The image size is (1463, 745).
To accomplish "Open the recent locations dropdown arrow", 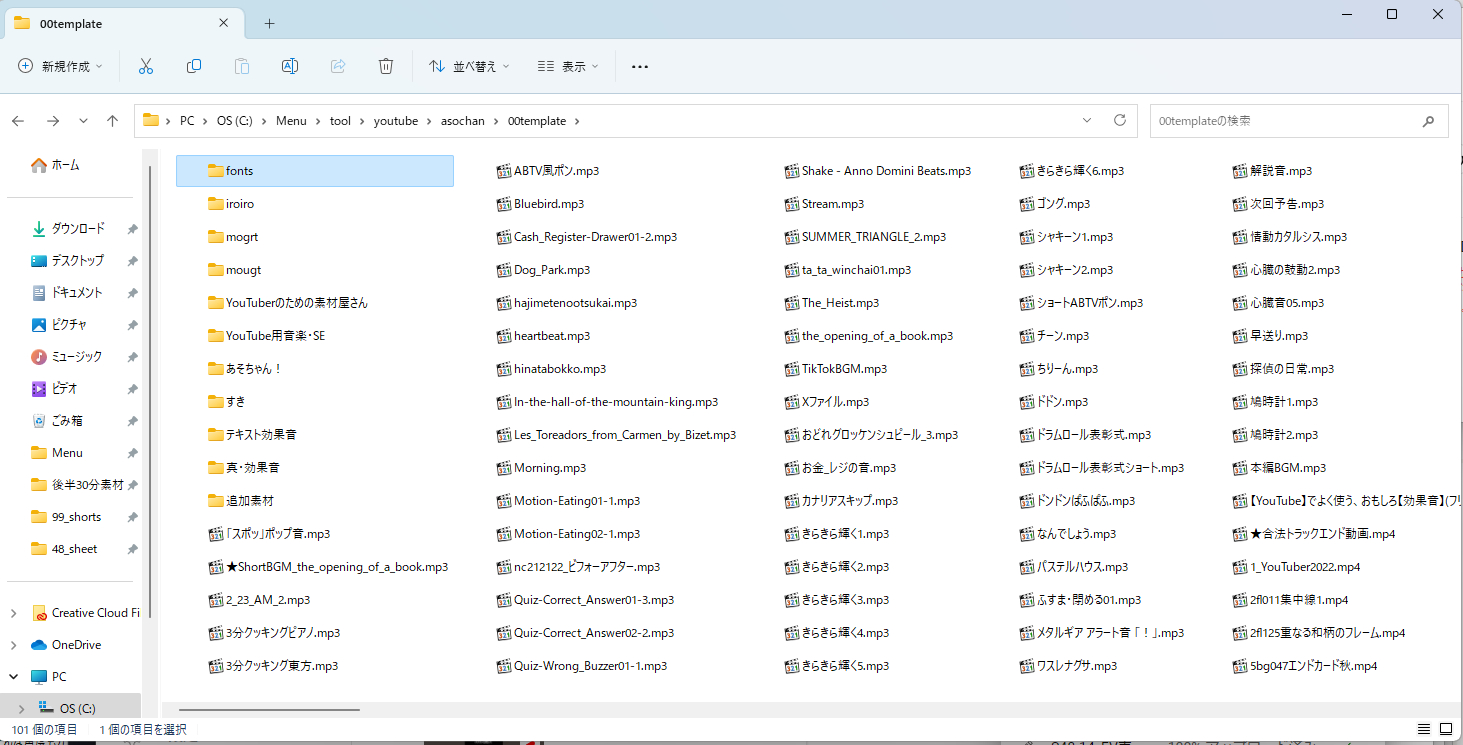I will [x=83, y=121].
